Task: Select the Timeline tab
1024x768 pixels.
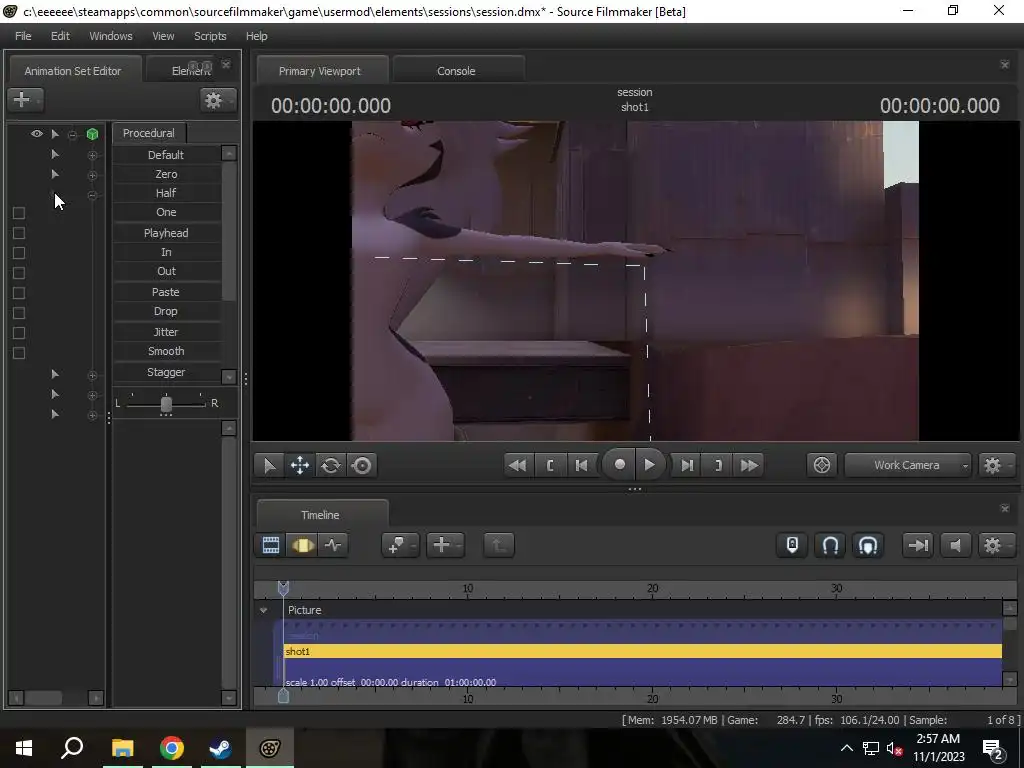Action: tap(320, 515)
